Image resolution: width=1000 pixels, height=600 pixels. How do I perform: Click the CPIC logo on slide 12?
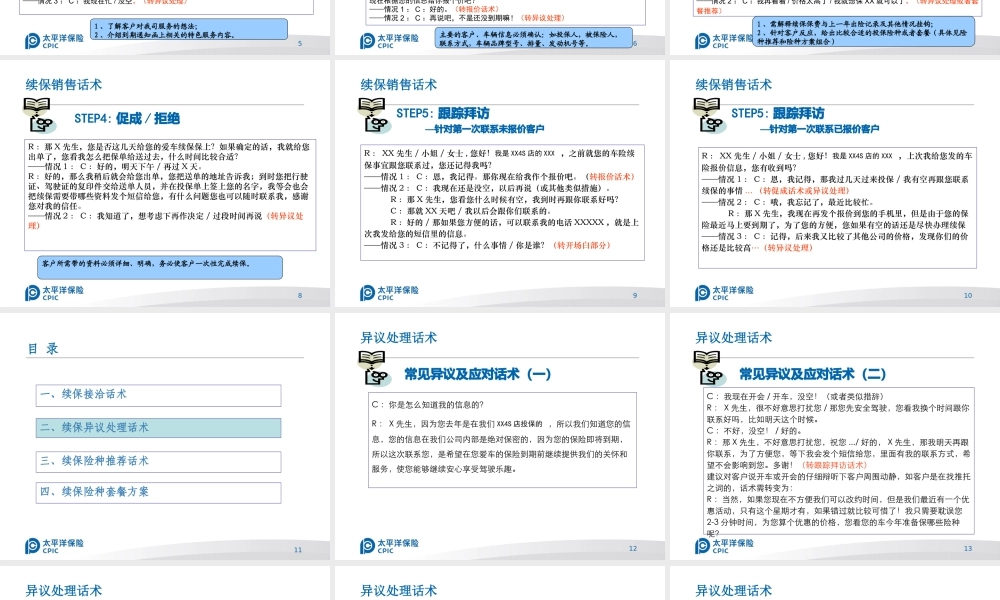[389, 546]
